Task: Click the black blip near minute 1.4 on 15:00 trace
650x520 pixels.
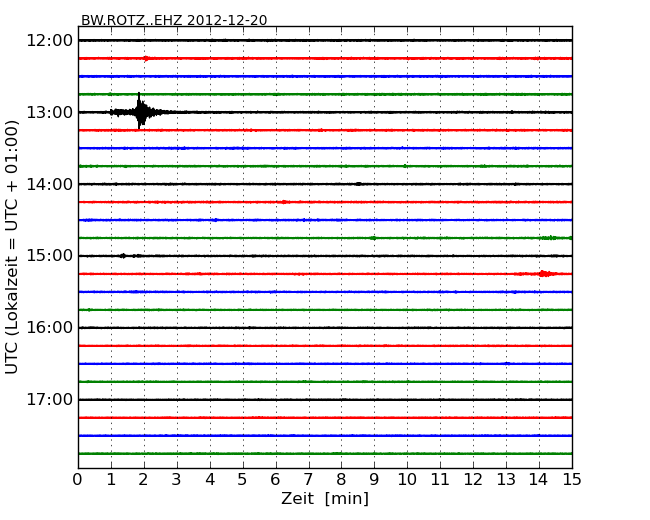Action: click(x=123, y=256)
